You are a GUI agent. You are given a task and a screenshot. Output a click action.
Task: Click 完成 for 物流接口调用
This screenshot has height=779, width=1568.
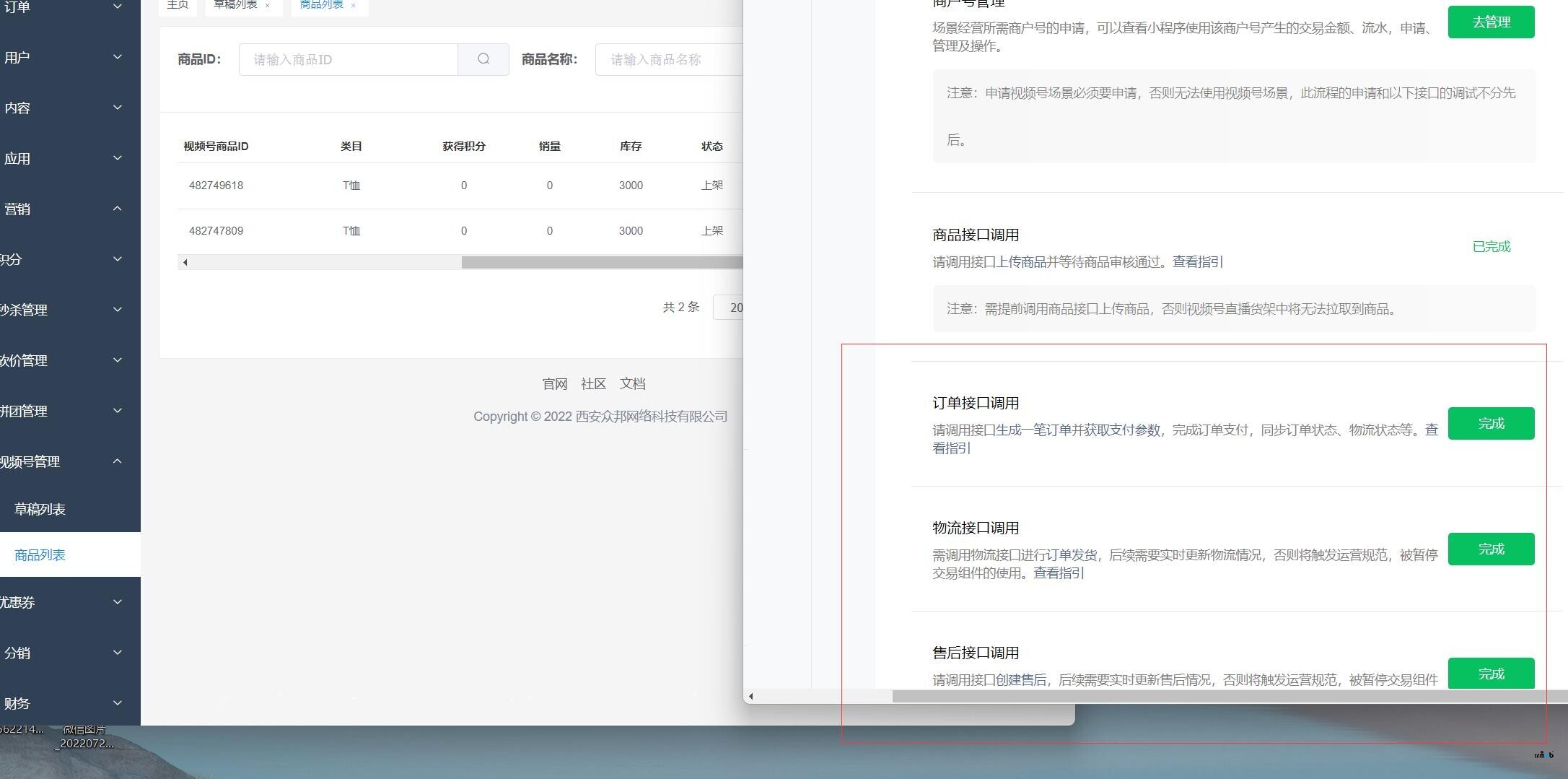[x=1491, y=549]
